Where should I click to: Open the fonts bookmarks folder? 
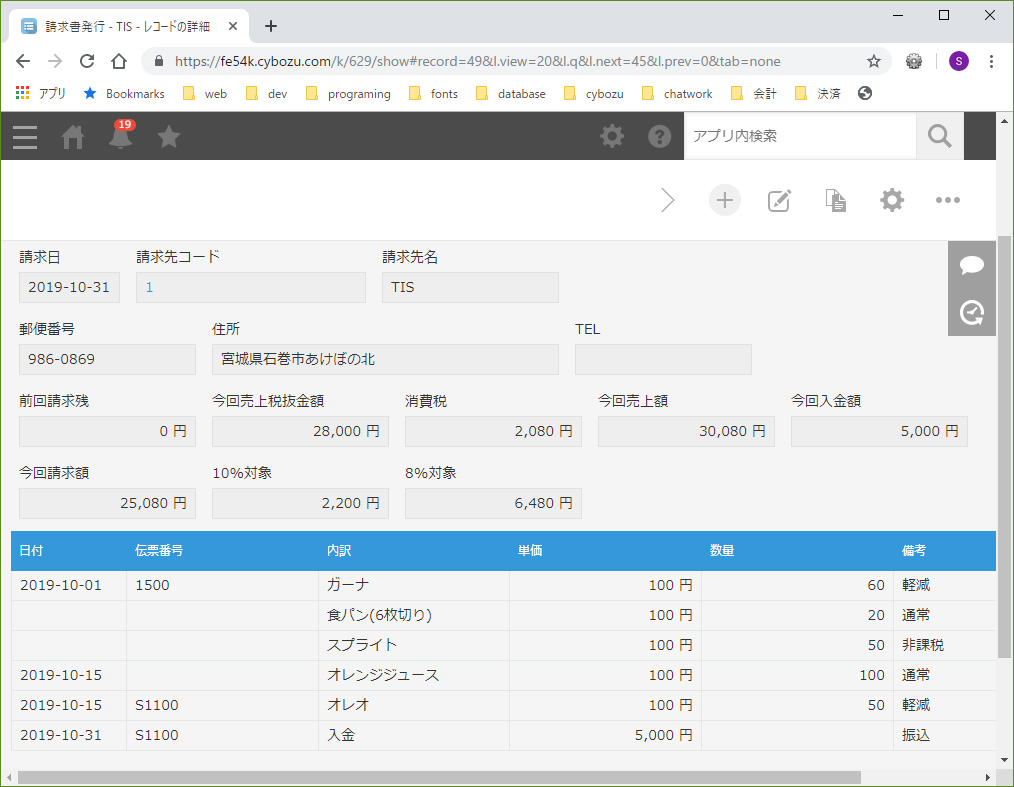(x=433, y=94)
